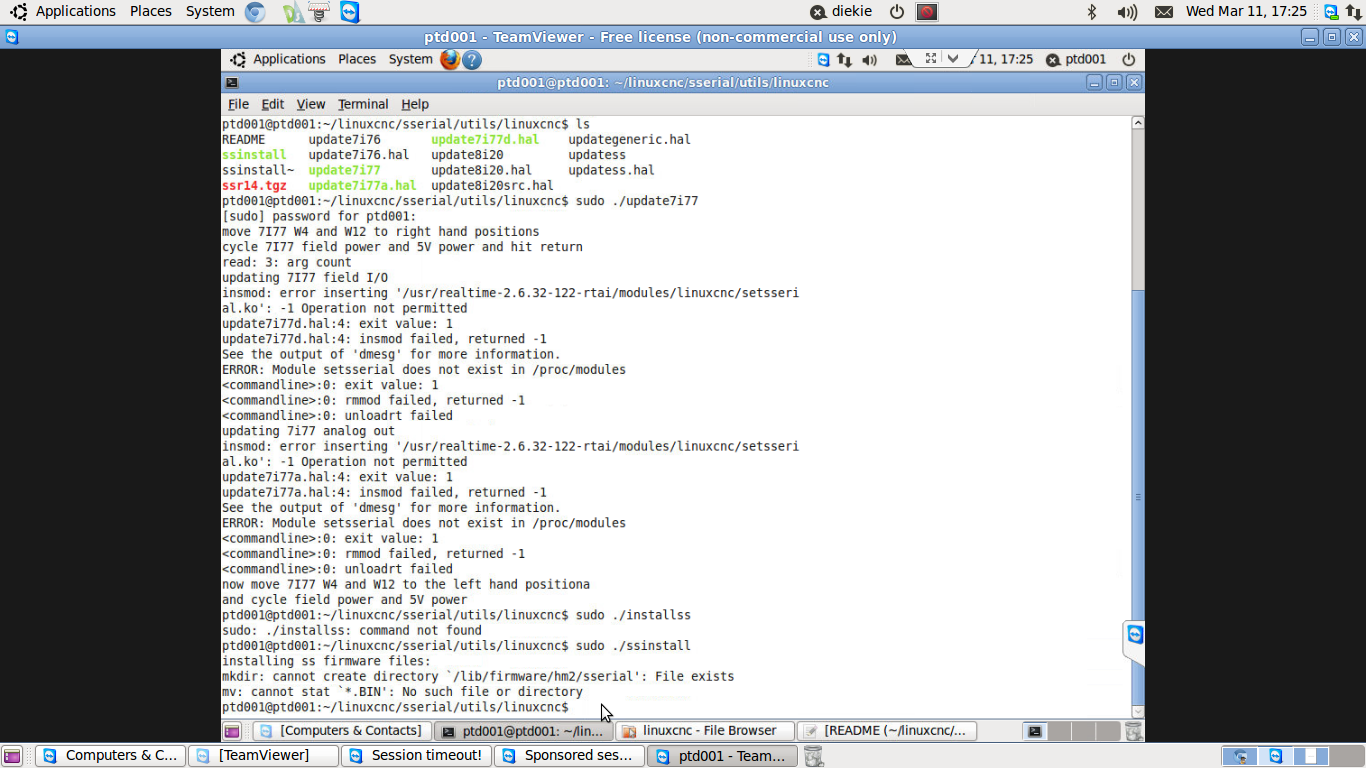Click the update7i77d.hal file name in listing
Screen dimensions: 1366x768
coord(485,140)
